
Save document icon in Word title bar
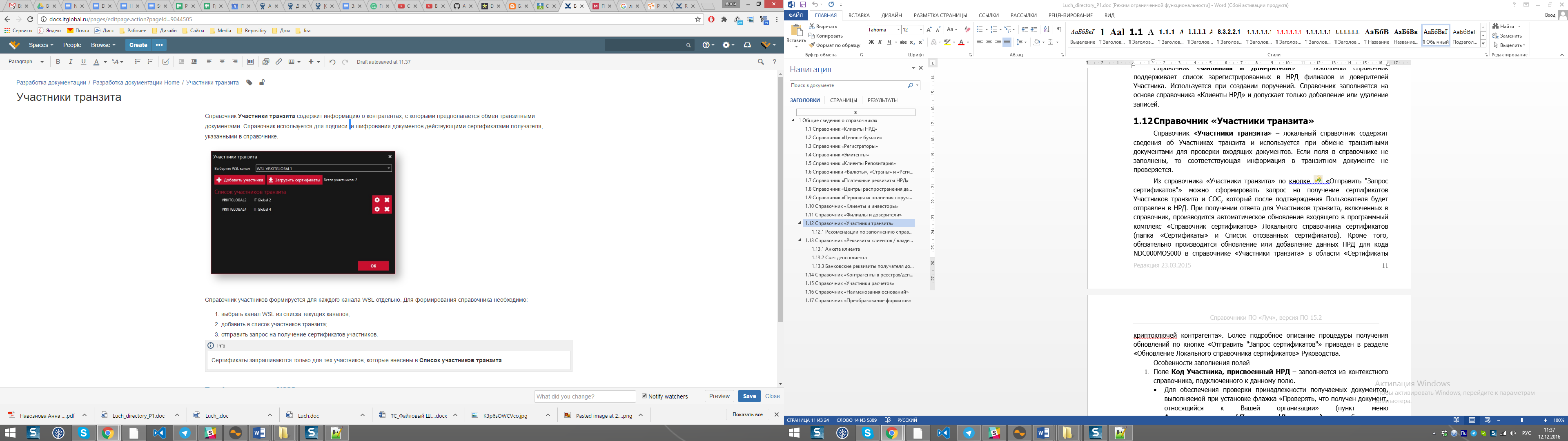point(803,5)
